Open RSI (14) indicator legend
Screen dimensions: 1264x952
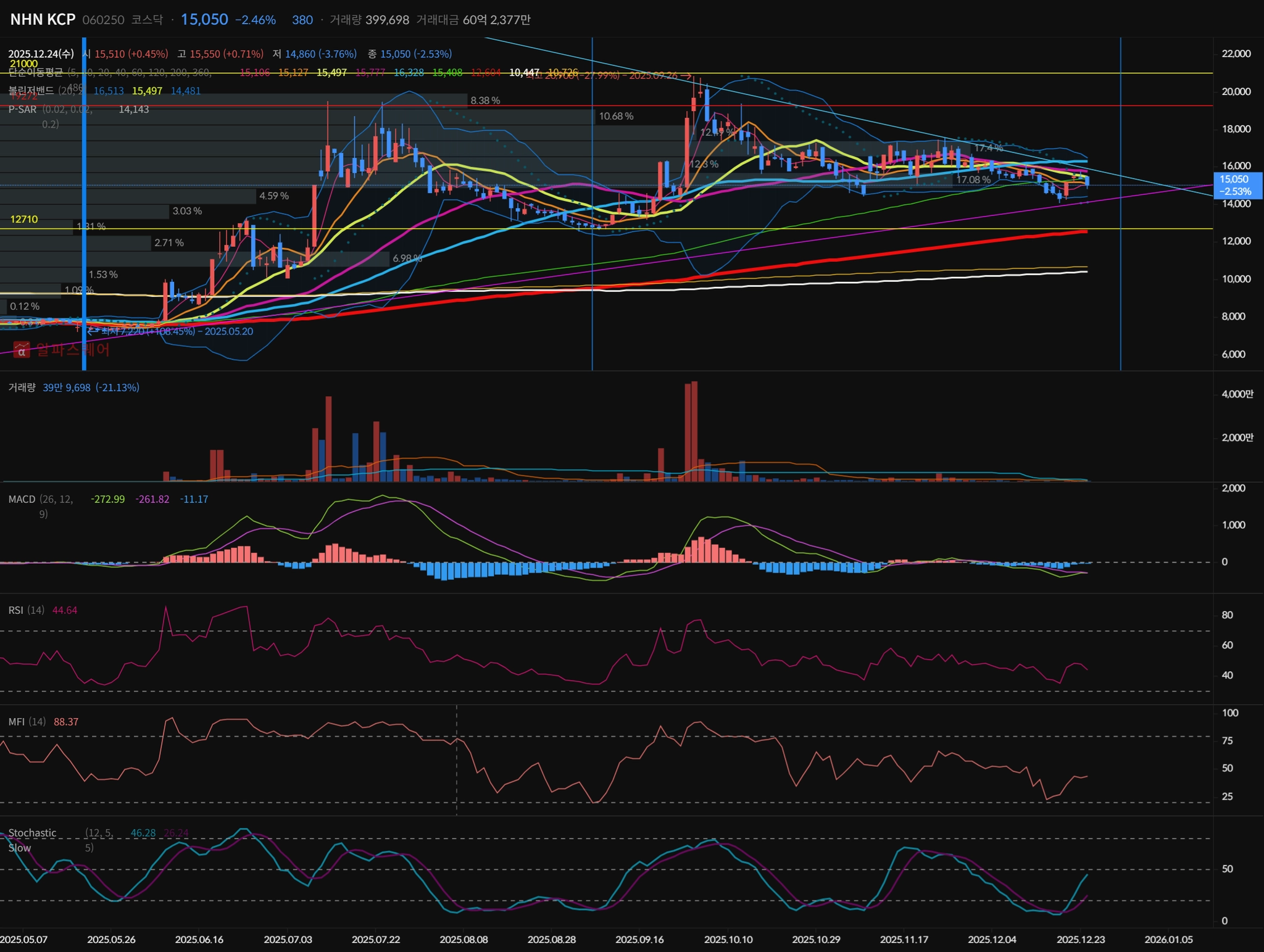(26, 610)
